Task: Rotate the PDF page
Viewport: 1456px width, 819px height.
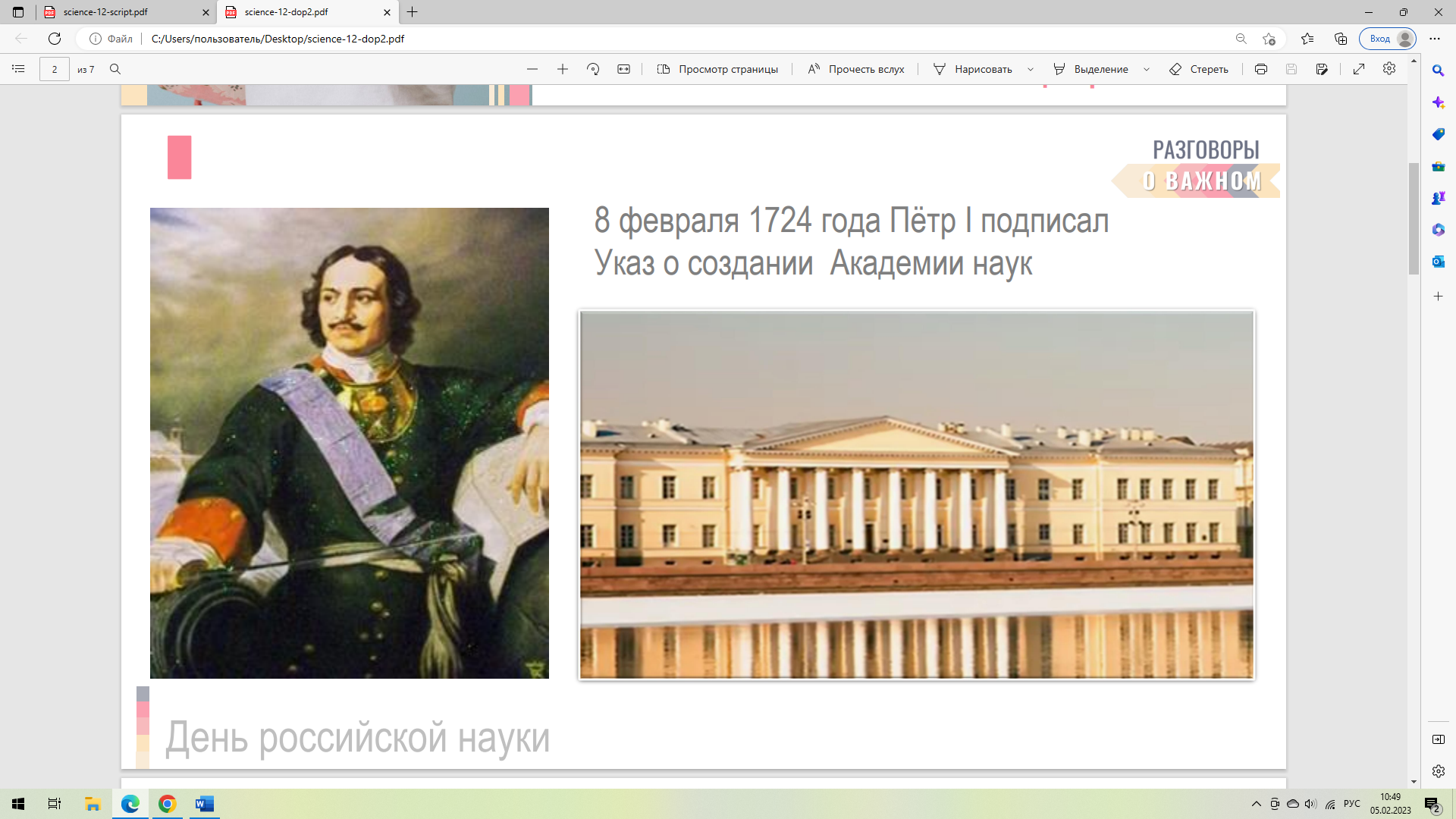Action: [x=593, y=69]
